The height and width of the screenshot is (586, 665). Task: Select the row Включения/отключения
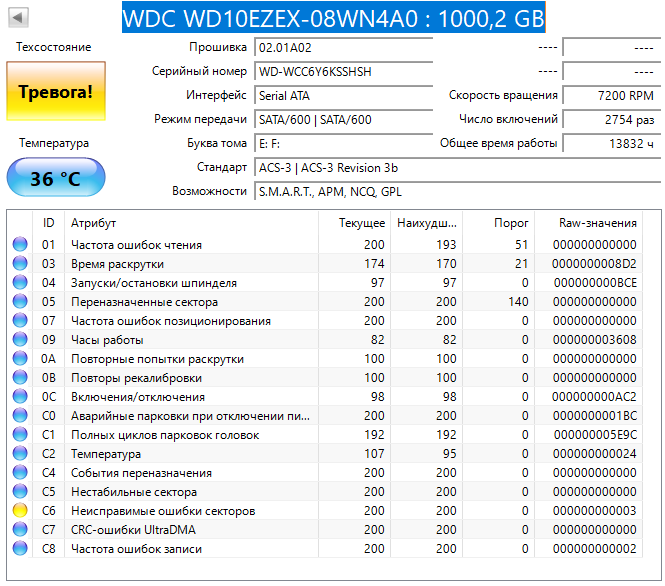327,396
